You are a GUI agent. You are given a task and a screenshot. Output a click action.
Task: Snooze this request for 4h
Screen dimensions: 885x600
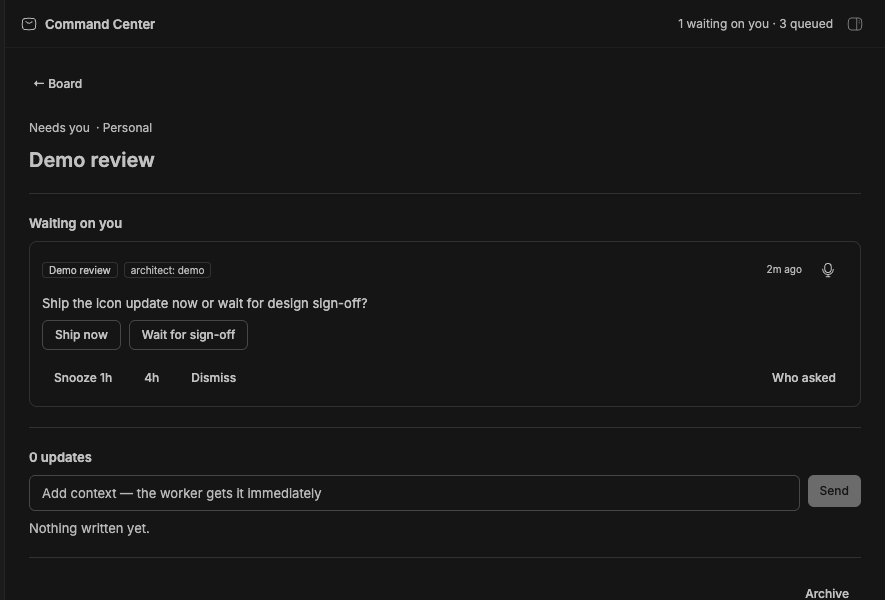coord(152,378)
